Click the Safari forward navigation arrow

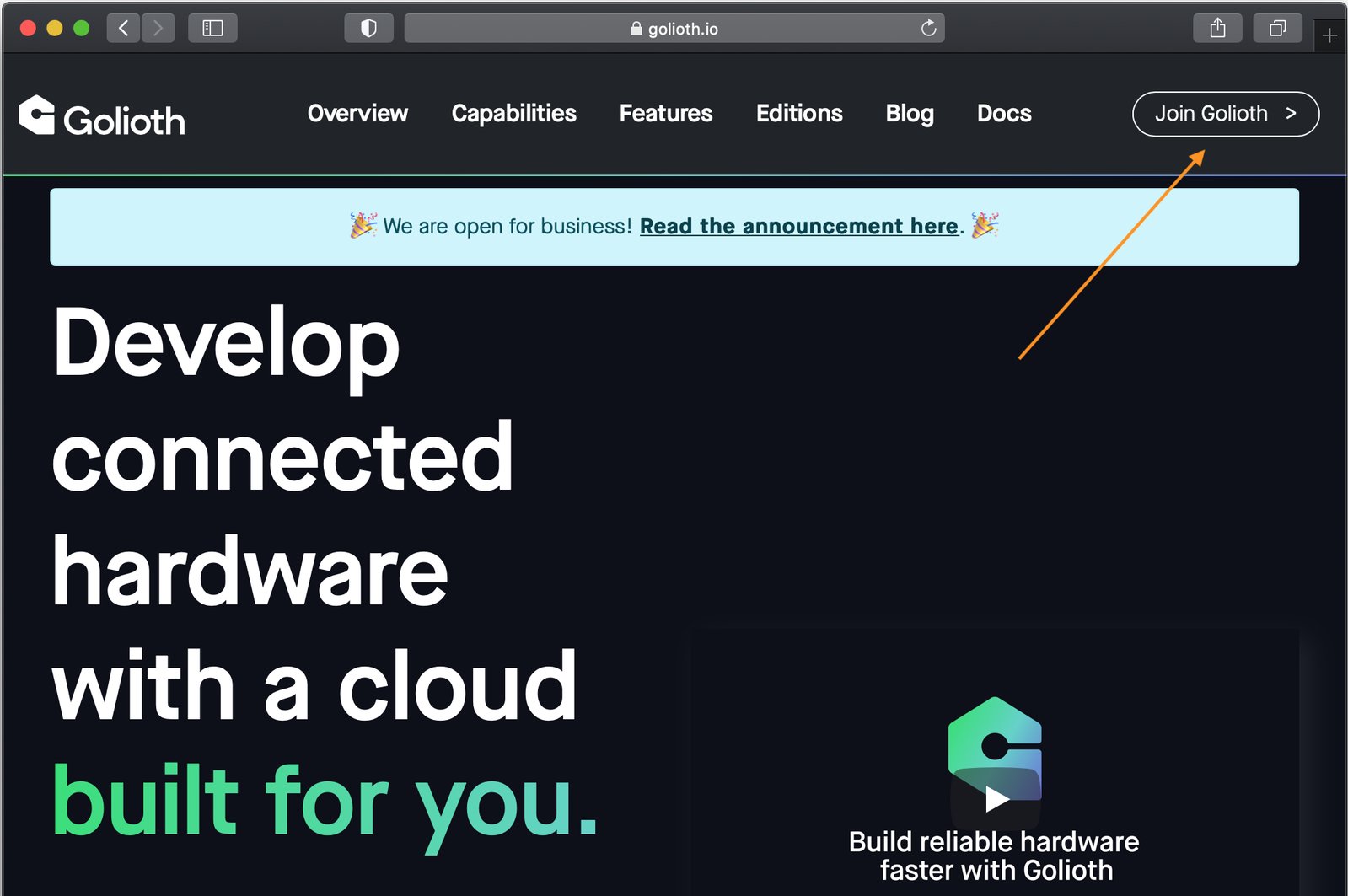pos(158,29)
